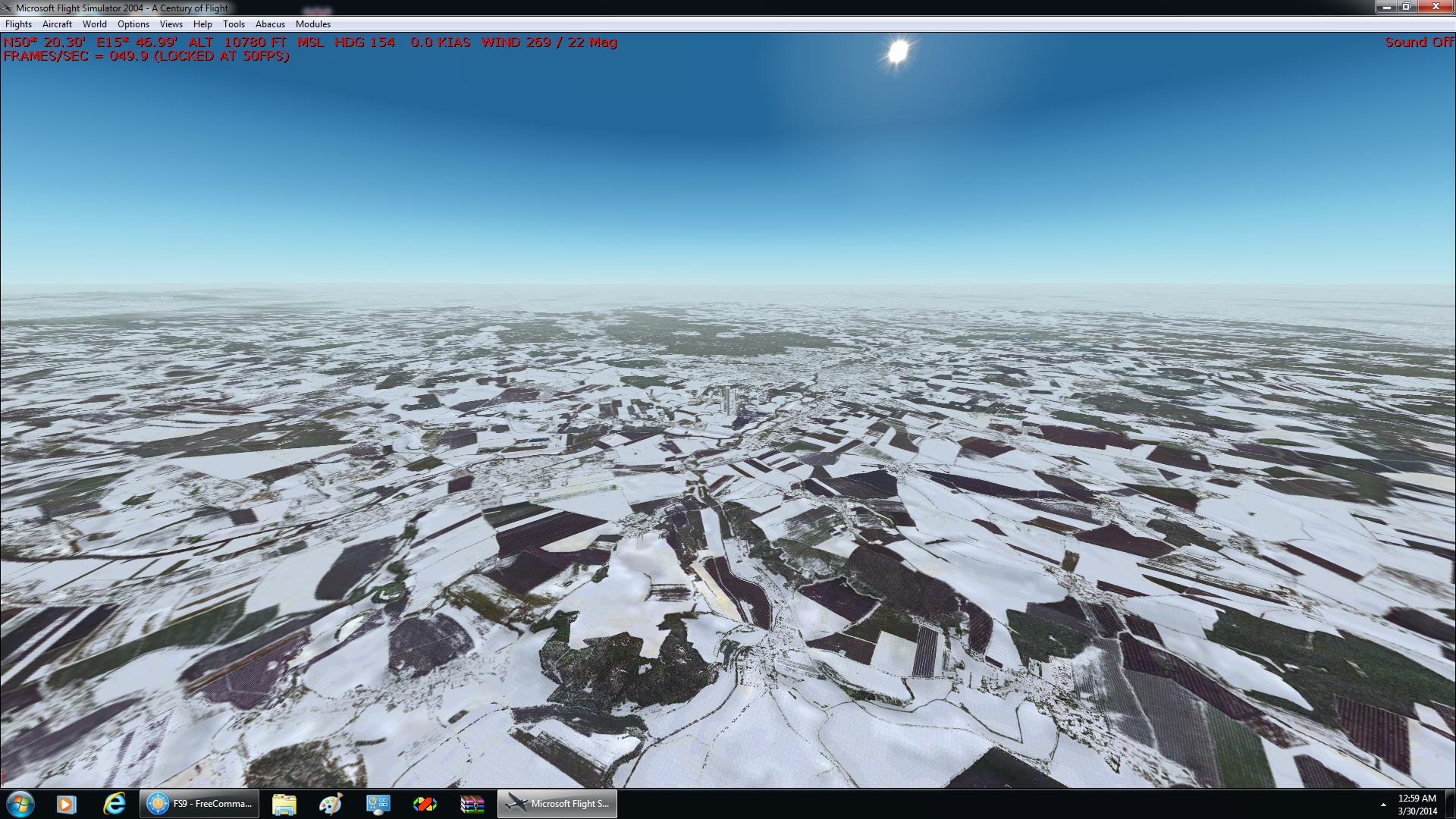Select Microsoft Flight Simulator taskbar button
The image size is (1456, 819).
pyautogui.click(x=557, y=804)
